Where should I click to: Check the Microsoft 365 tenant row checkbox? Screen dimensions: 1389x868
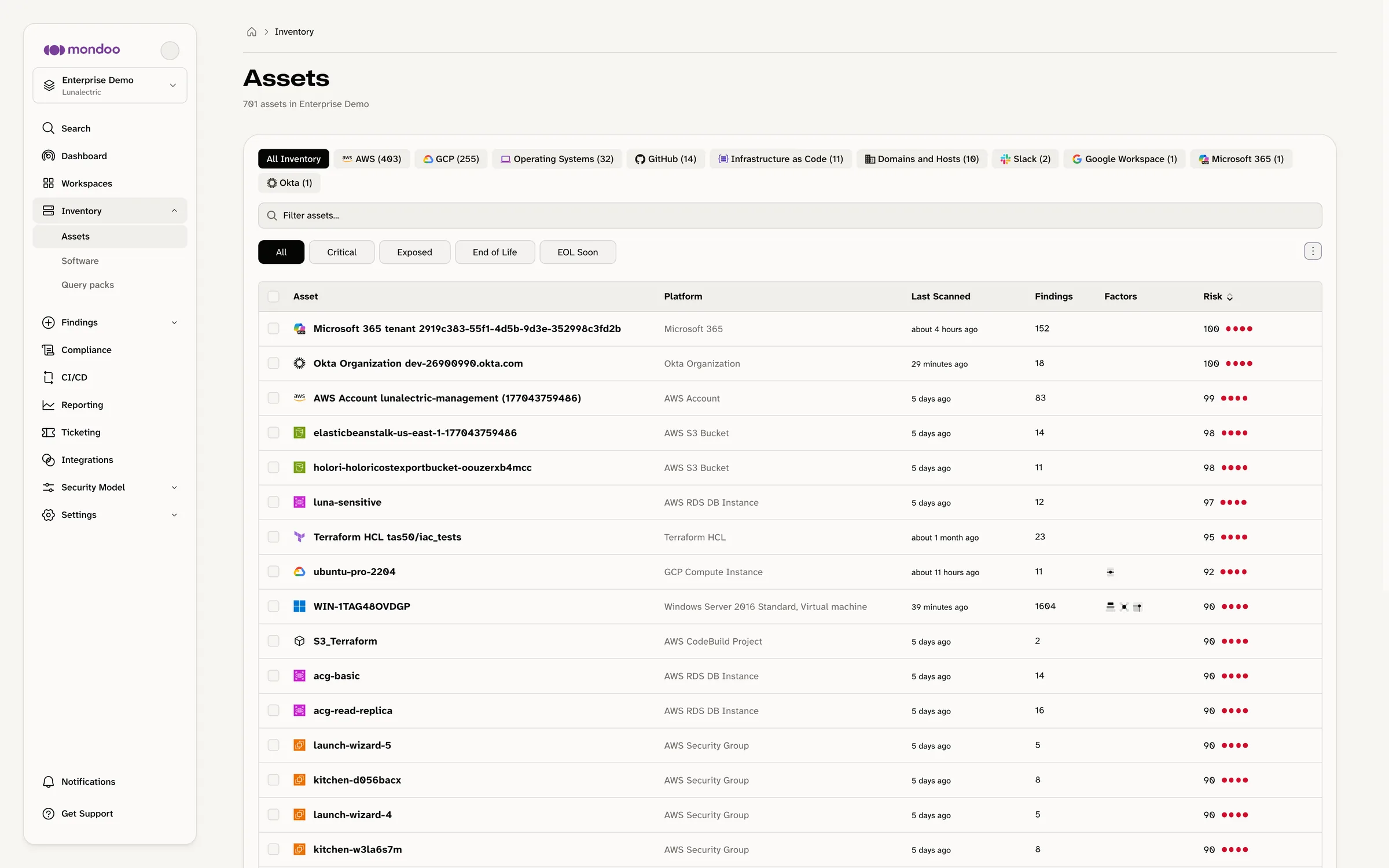point(274,329)
